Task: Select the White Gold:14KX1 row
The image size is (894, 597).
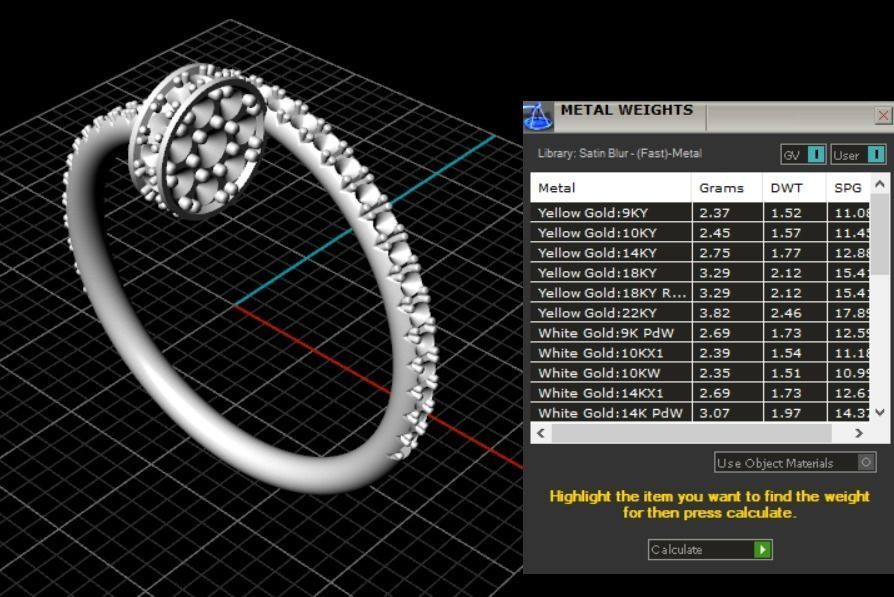Action: 700,392
